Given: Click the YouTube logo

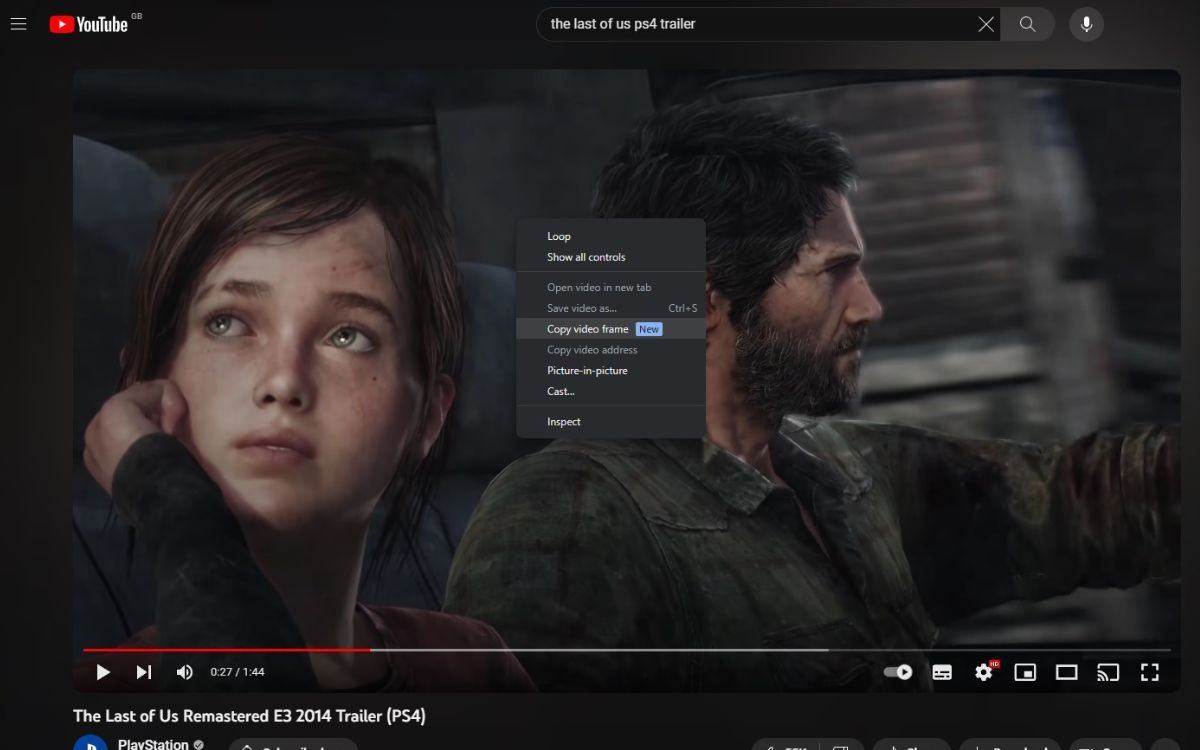Looking at the screenshot, I should (x=89, y=24).
